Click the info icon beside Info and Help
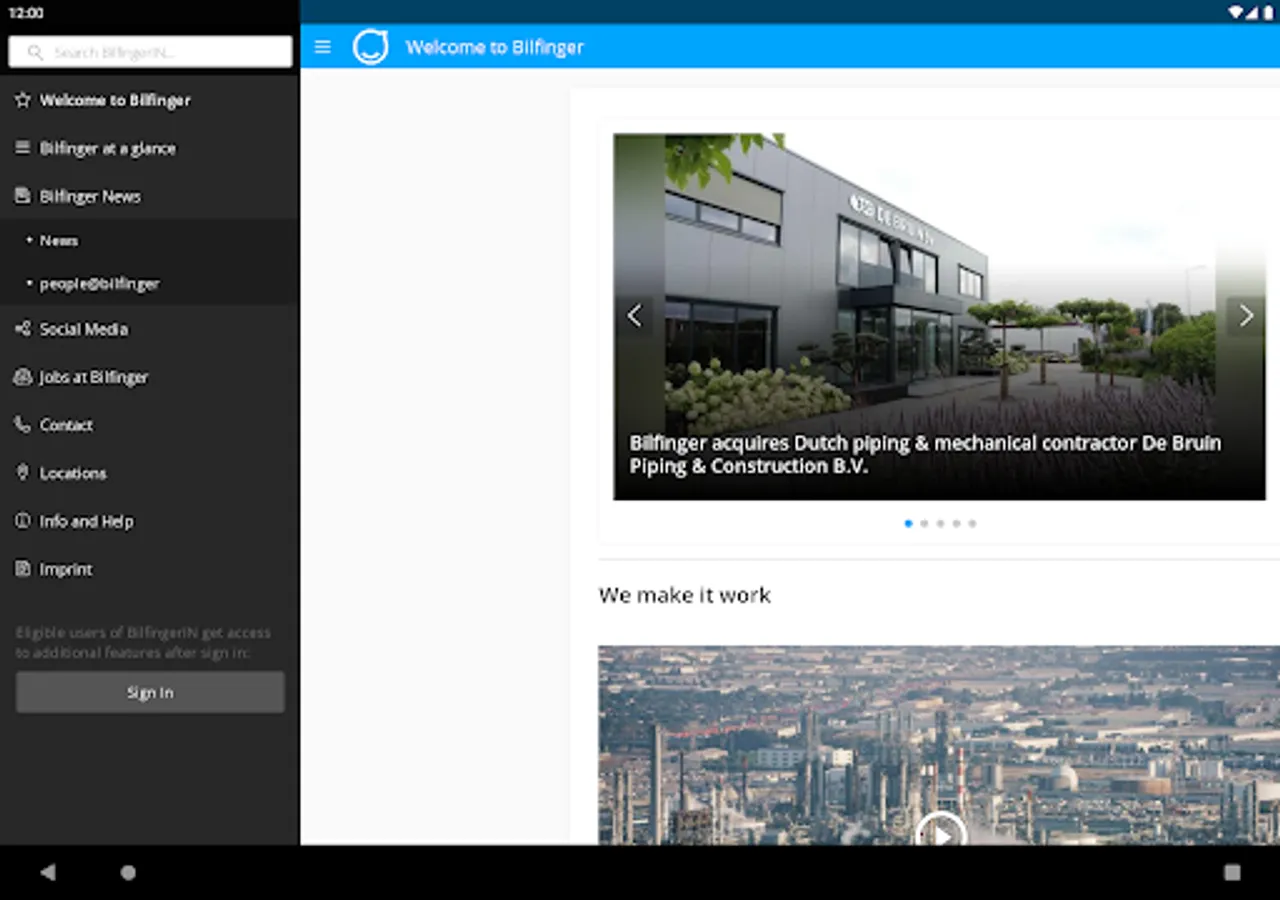Screen dimensions: 1280x900 tap(22, 521)
